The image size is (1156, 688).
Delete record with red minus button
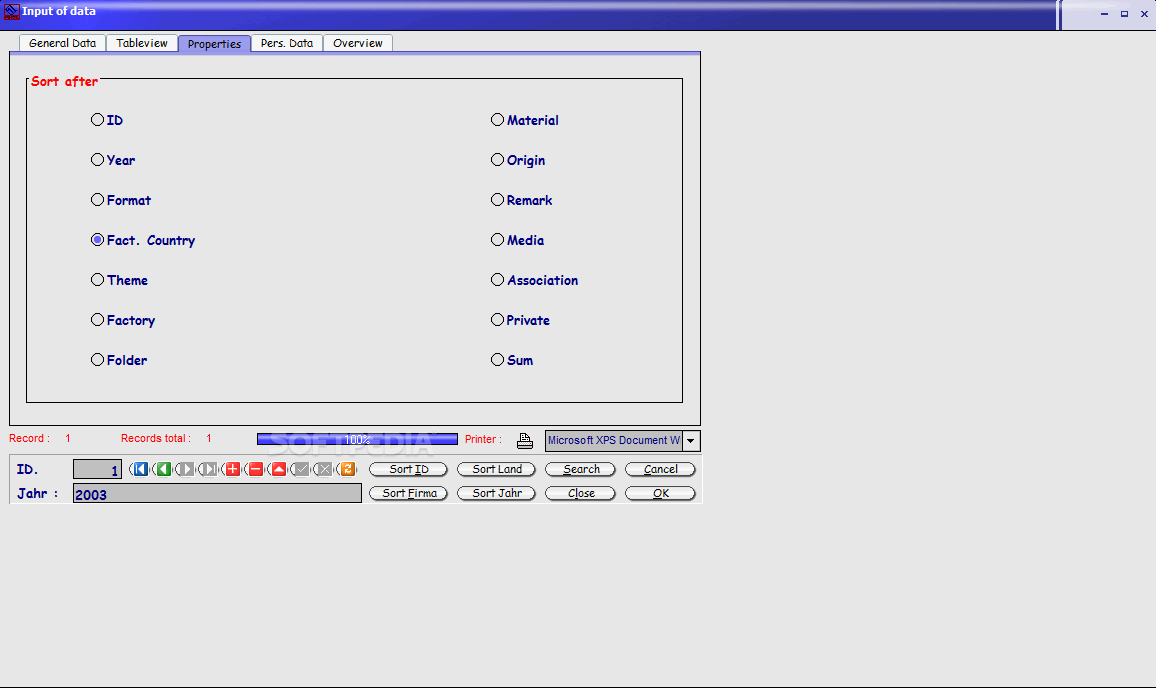255,469
